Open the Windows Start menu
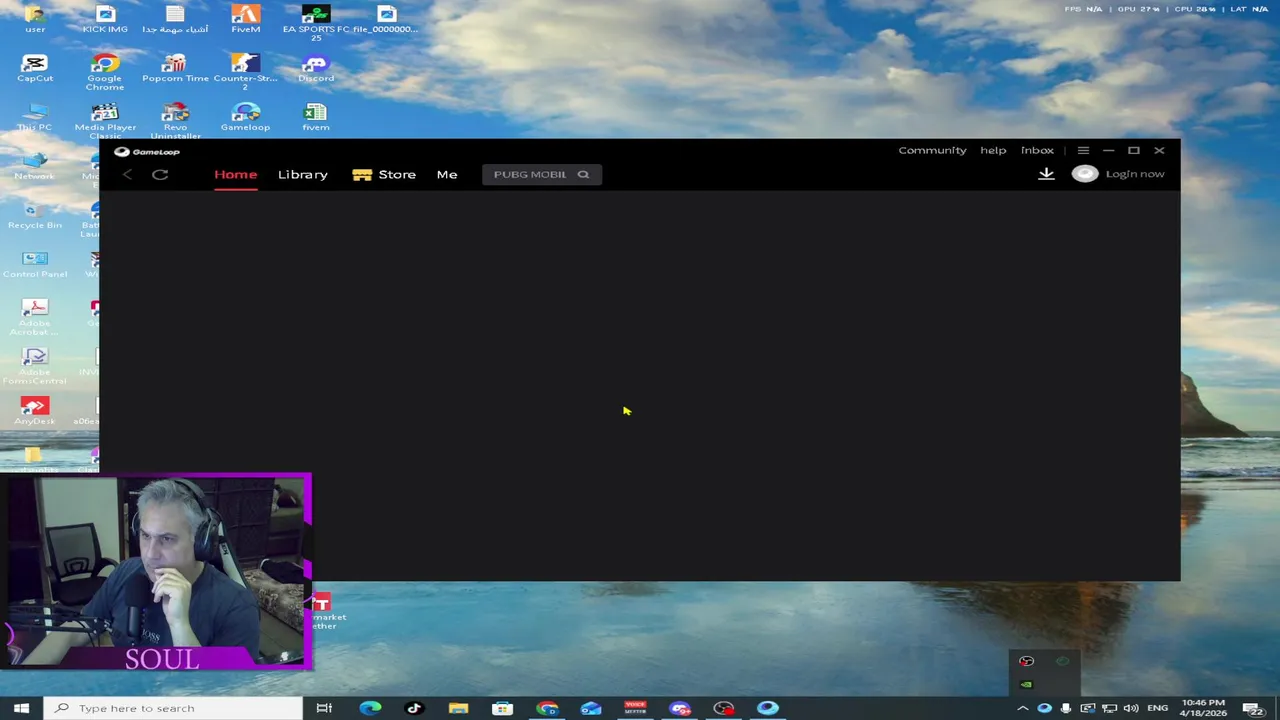This screenshot has width=1280, height=720. [x=21, y=708]
